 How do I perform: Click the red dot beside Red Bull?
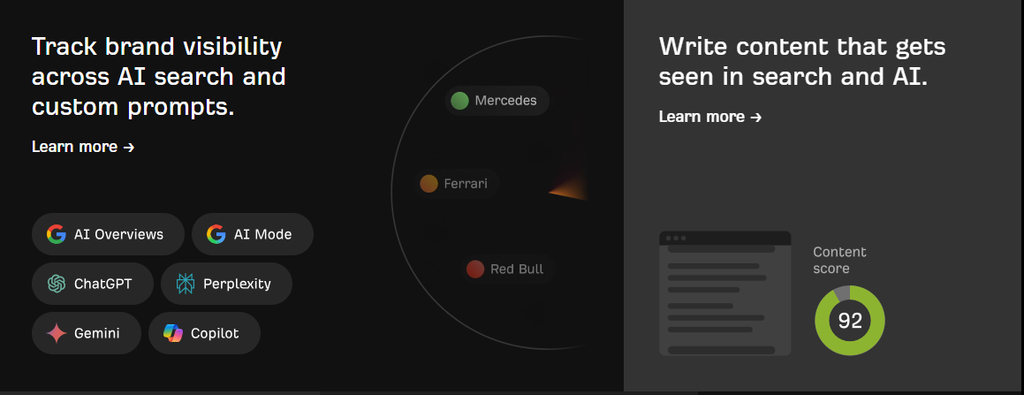pos(475,268)
